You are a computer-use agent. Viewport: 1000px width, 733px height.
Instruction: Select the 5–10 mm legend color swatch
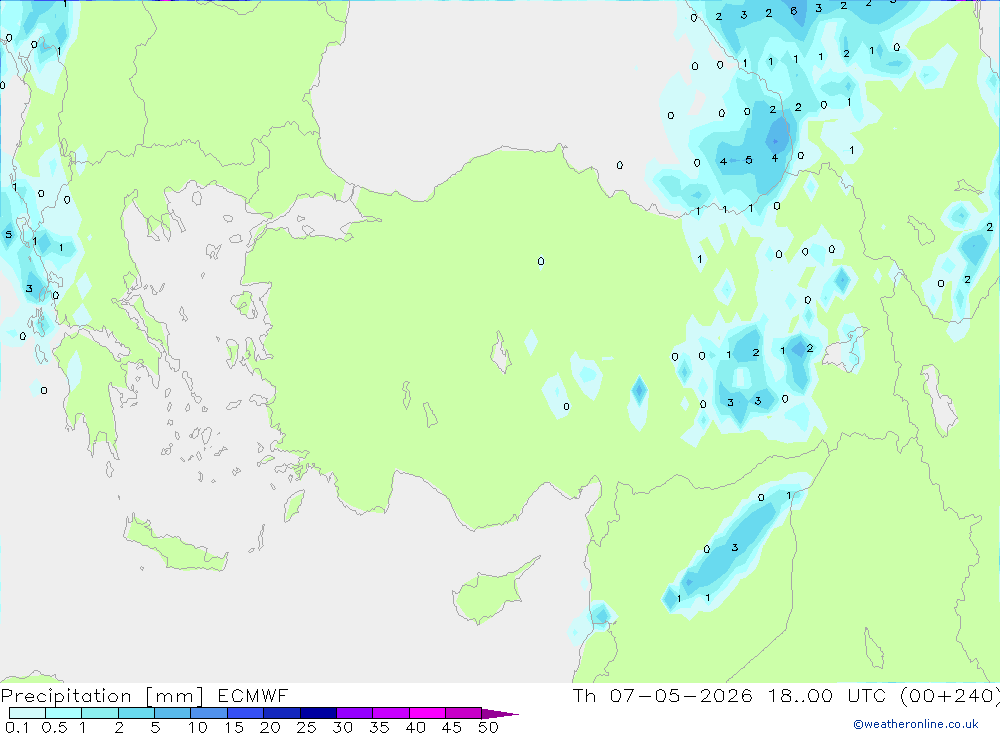pos(172,713)
